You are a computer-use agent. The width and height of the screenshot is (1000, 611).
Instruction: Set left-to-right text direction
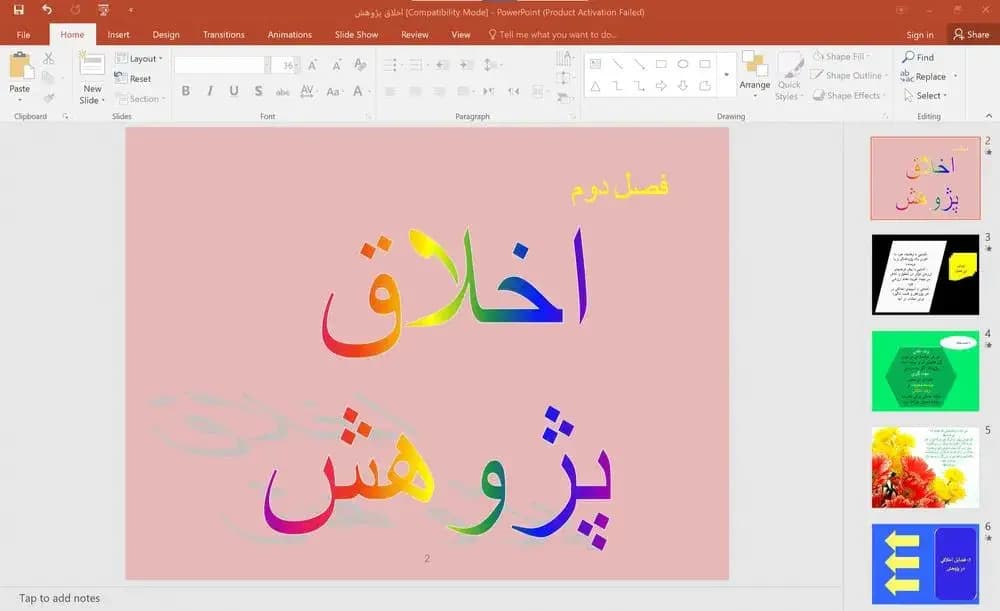[x=489, y=92]
